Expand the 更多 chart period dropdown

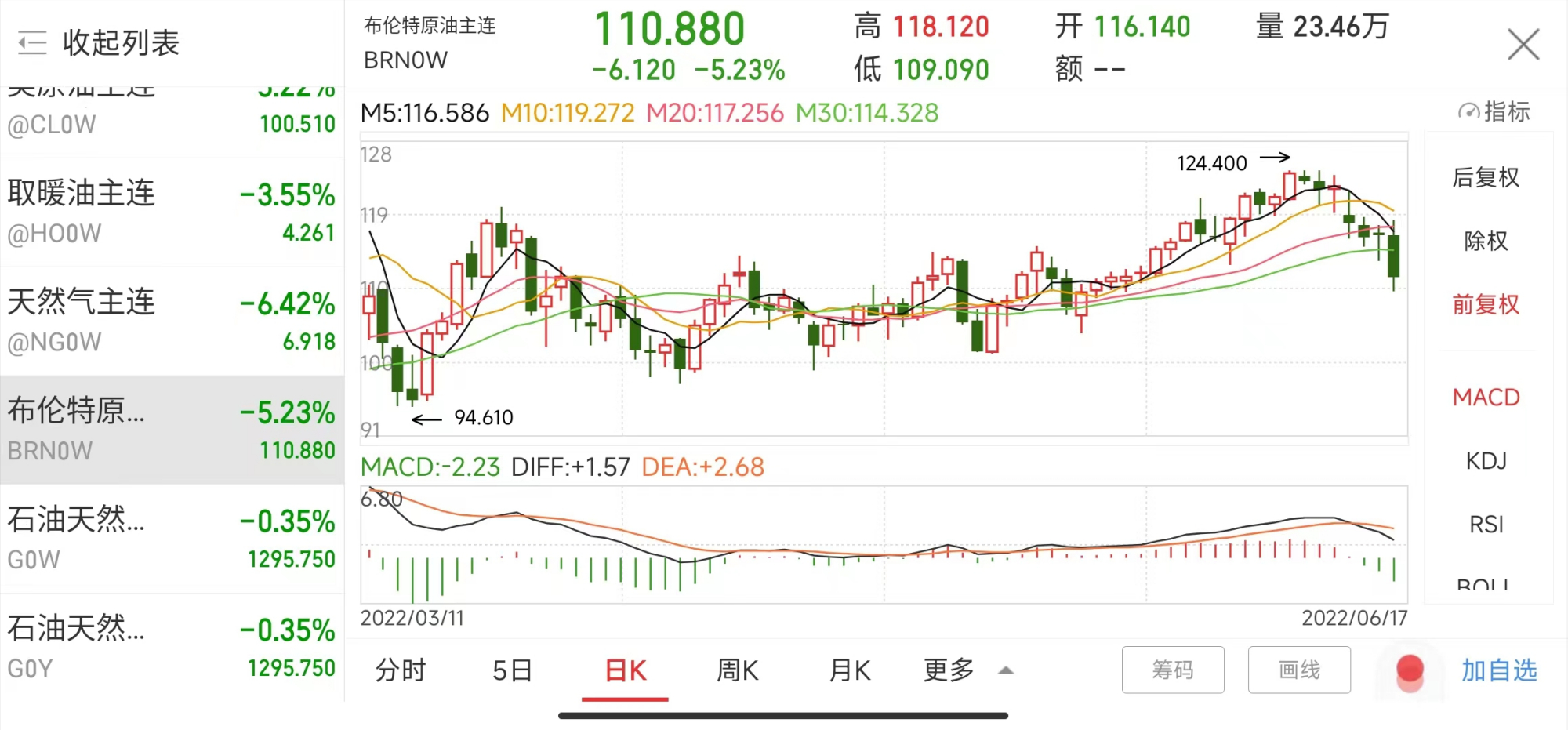pos(963,671)
